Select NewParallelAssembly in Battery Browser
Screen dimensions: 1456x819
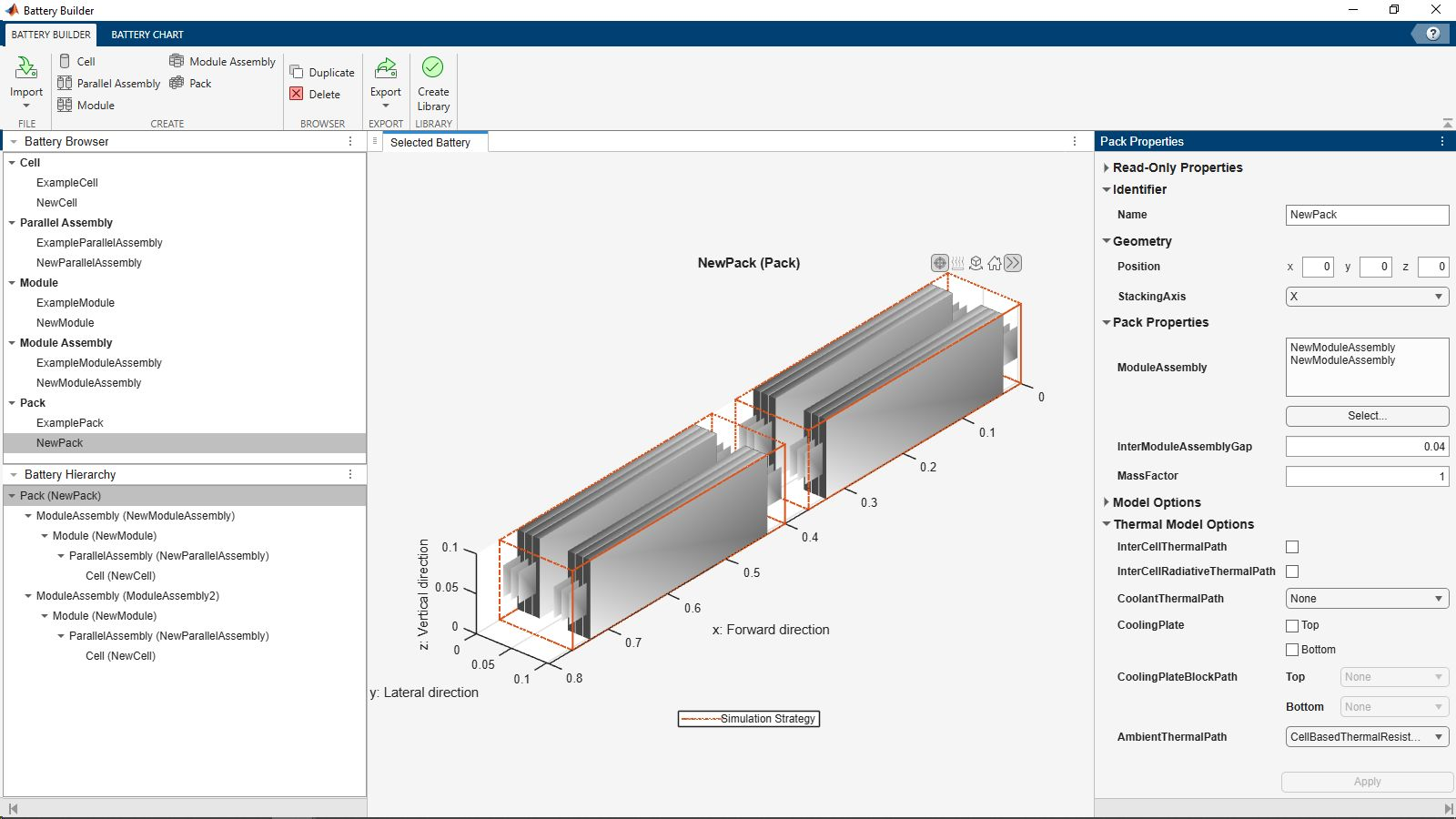(x=89, y=263)
